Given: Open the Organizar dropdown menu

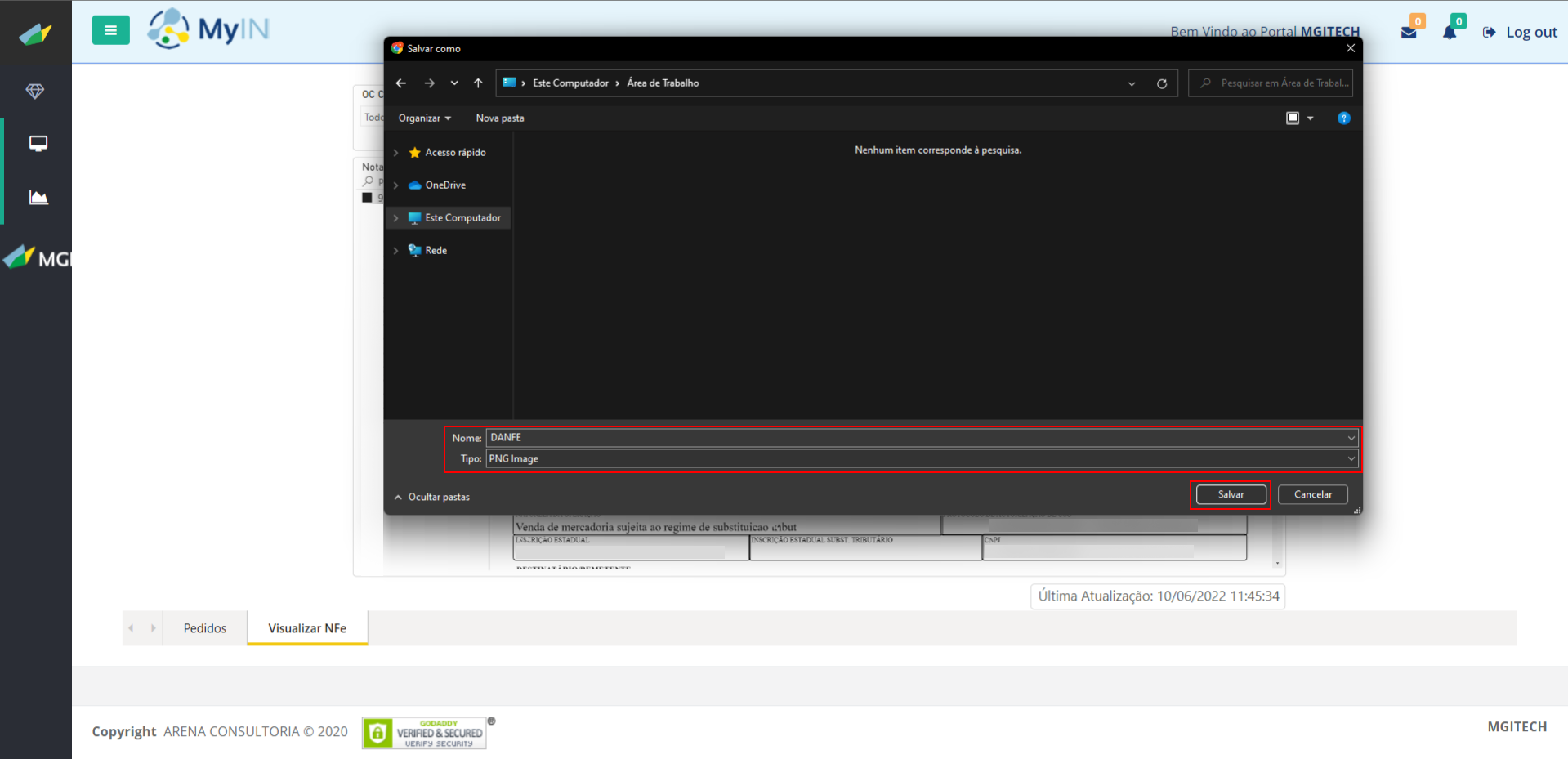Looking at the screenshot, I should [x=424, y=118].
